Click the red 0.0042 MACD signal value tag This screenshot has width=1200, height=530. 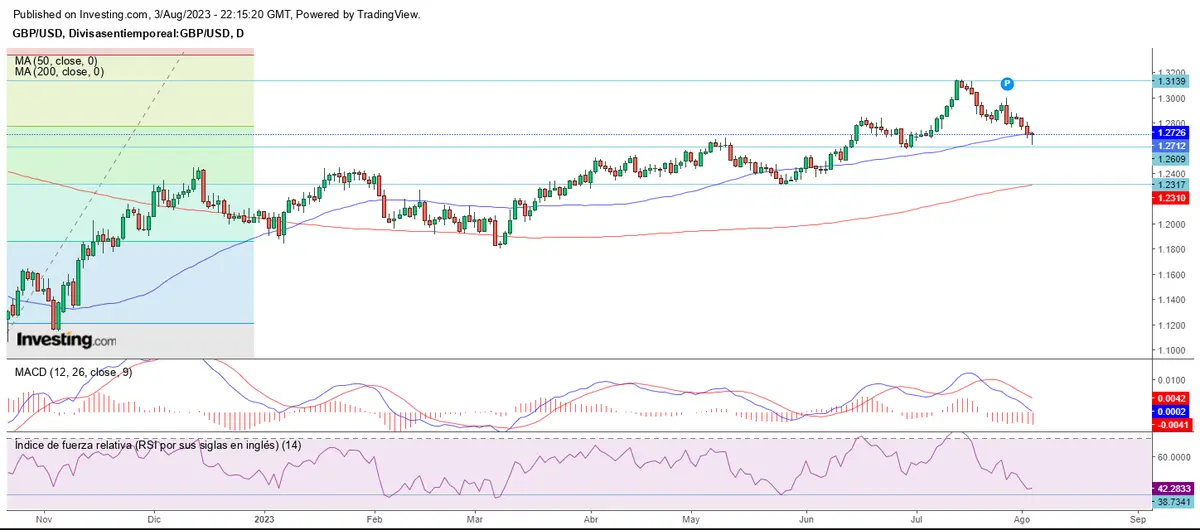tap(1170, 398)
